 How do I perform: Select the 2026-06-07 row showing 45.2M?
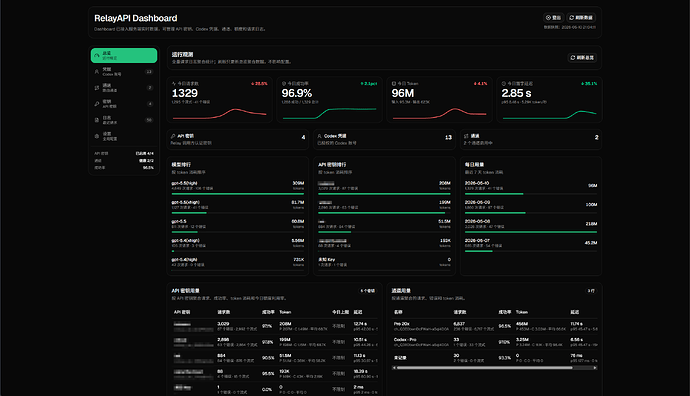(x=531, y=245)
